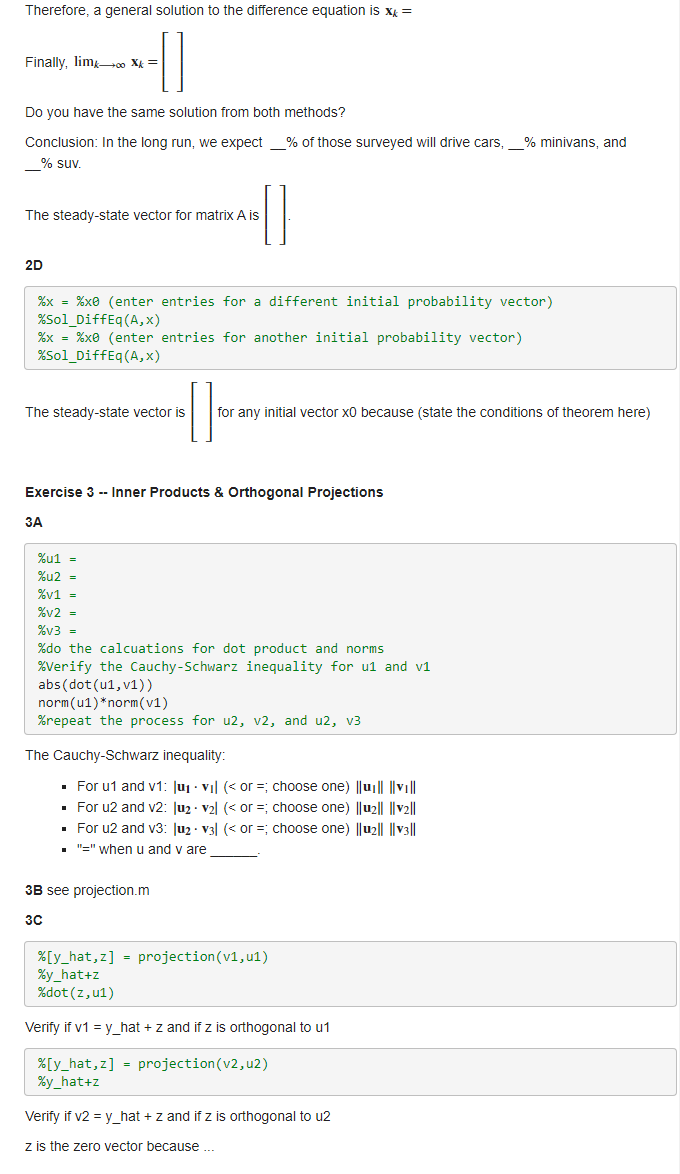Click the 'For u1 and v1' bullet item
This screenshot has height=1174, width=680.
click(x=247, y=787)
